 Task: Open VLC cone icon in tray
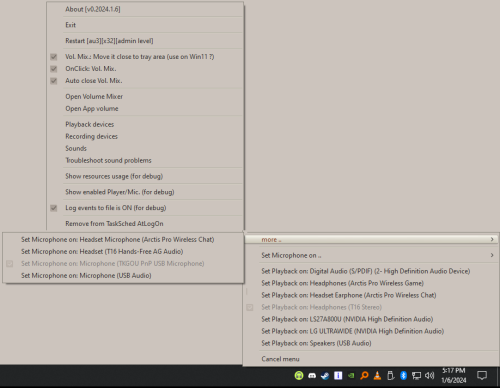coord(377,376)
